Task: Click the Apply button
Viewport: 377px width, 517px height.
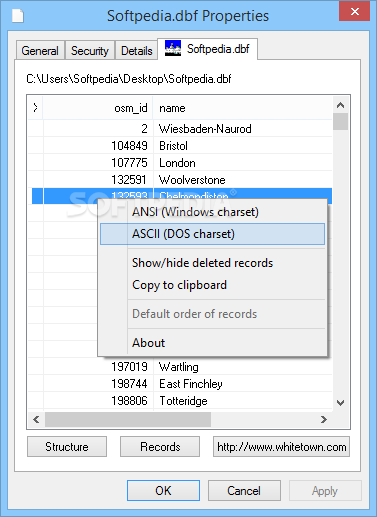Action: click(325, 491)
